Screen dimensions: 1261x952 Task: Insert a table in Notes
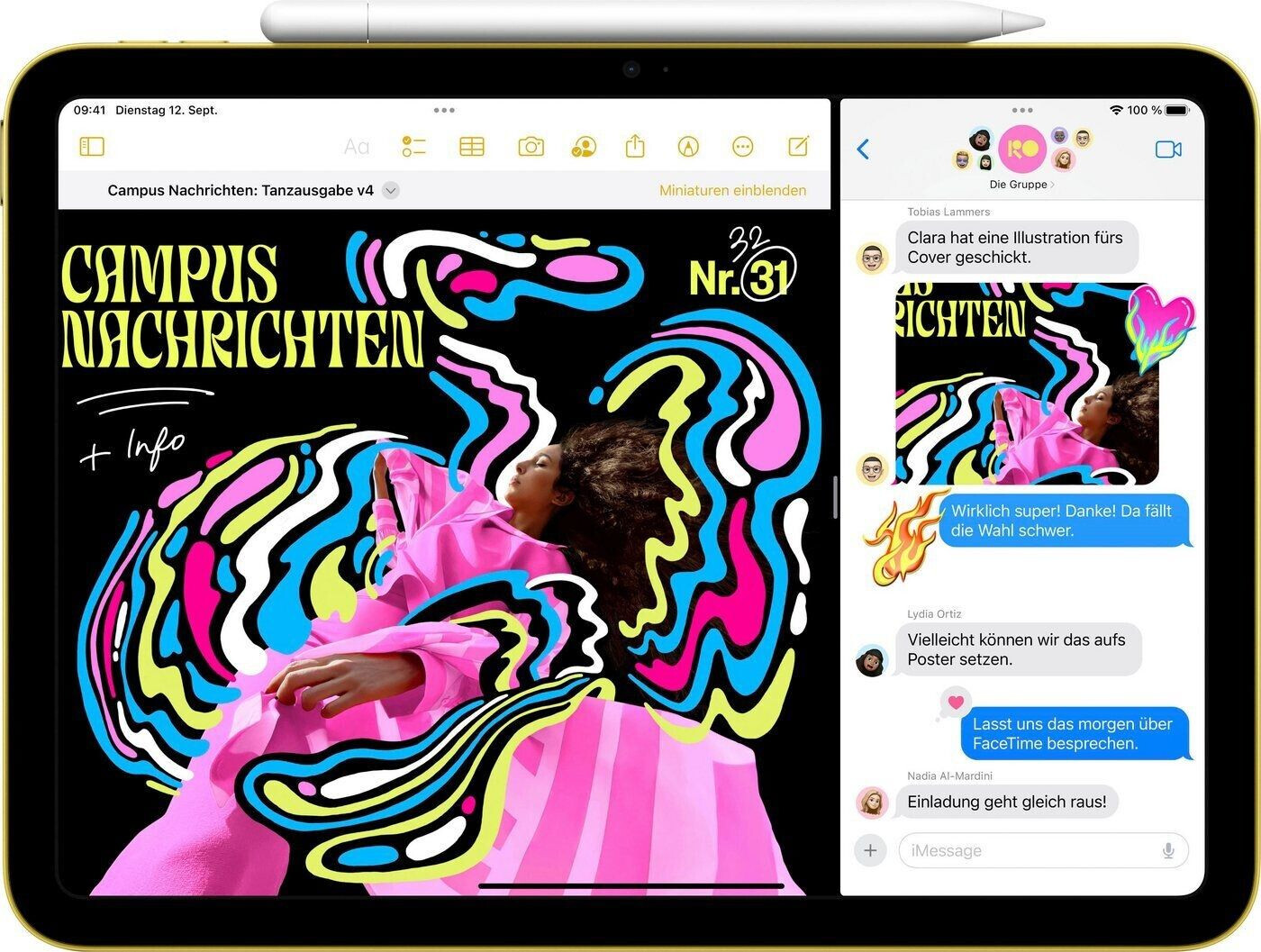(472, 147)
